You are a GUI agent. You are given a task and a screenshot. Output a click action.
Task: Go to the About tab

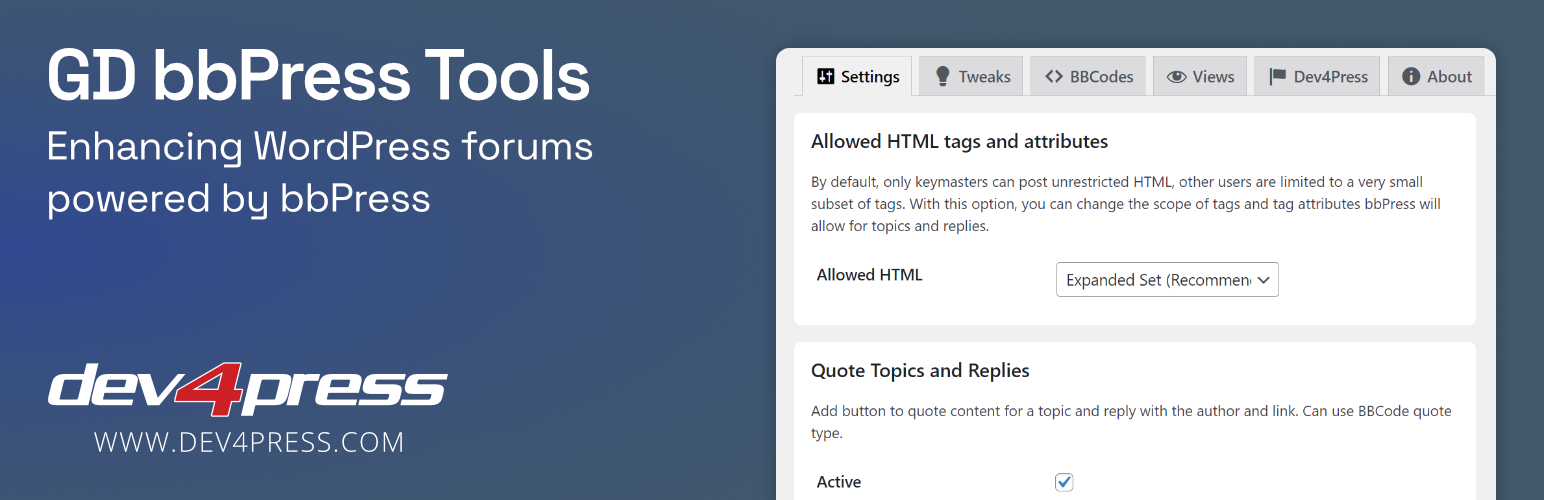tap(1436, 76)
